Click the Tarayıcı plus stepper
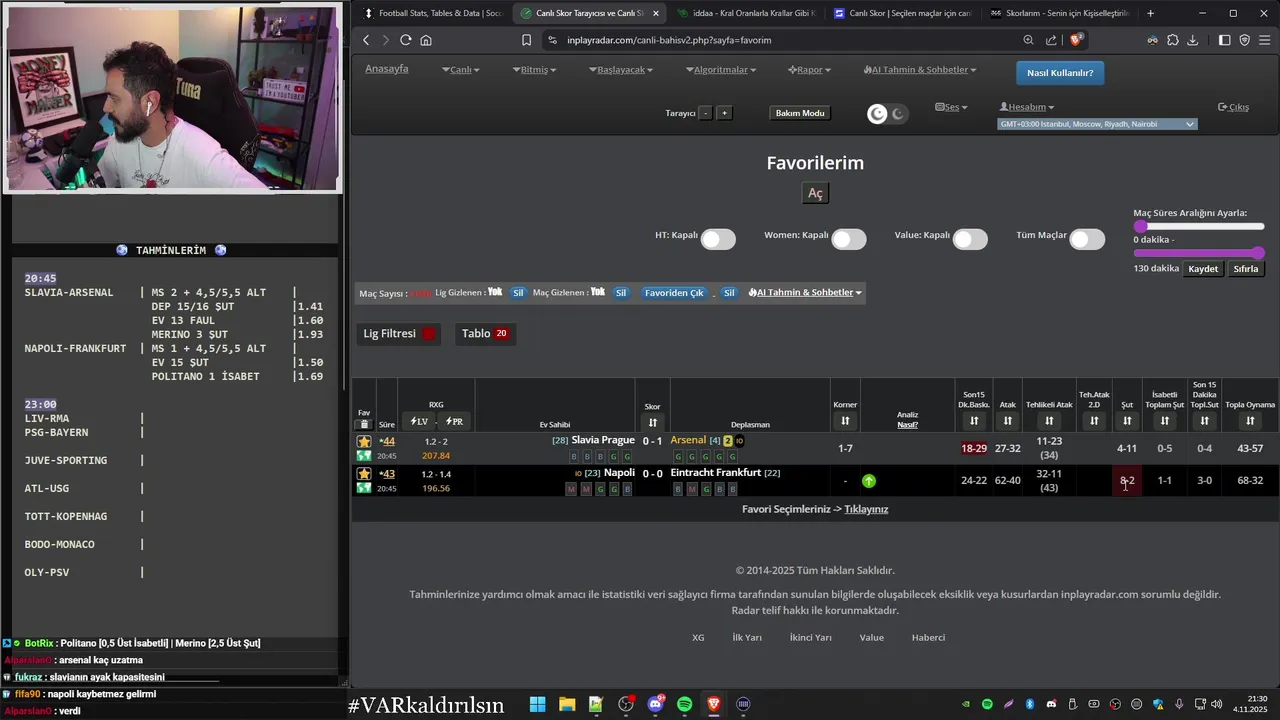1280x720 pixels. (x=725, y=113)
